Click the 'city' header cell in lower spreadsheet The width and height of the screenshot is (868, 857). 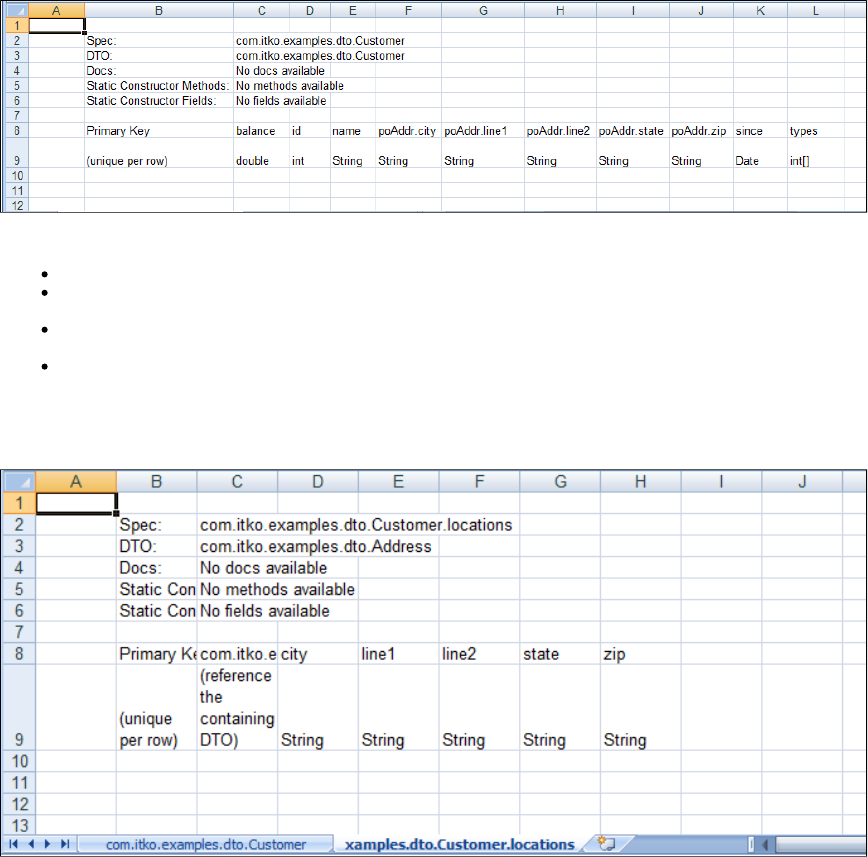tap(318, 654)
